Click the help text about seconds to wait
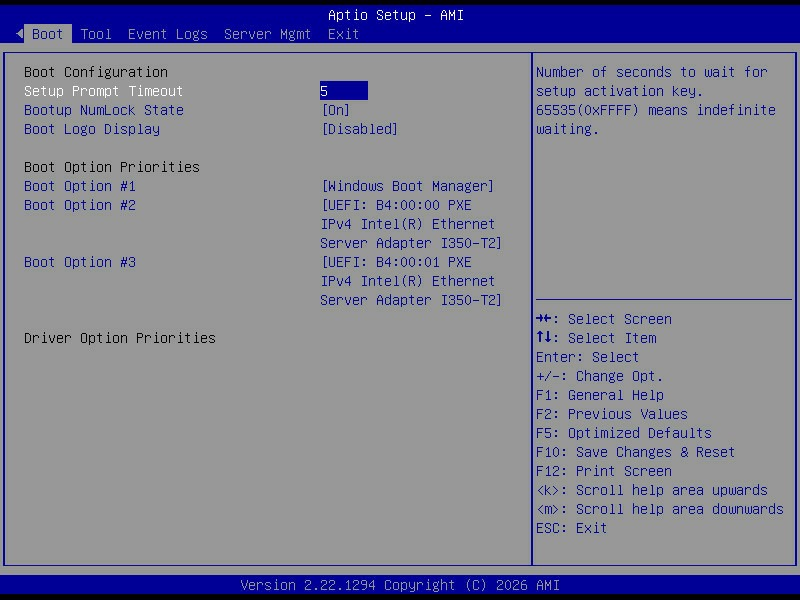 click(656, 101)
